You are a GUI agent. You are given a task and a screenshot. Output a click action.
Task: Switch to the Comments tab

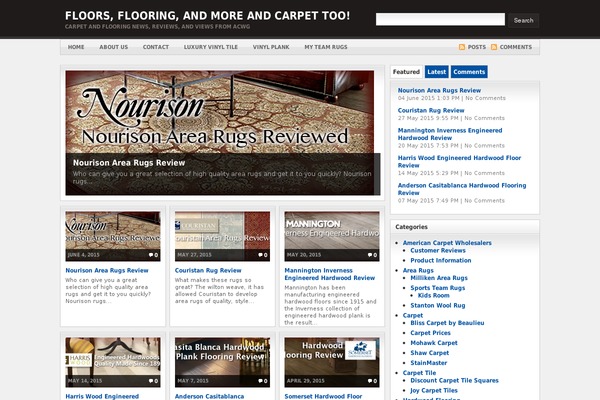coord(469,72)
